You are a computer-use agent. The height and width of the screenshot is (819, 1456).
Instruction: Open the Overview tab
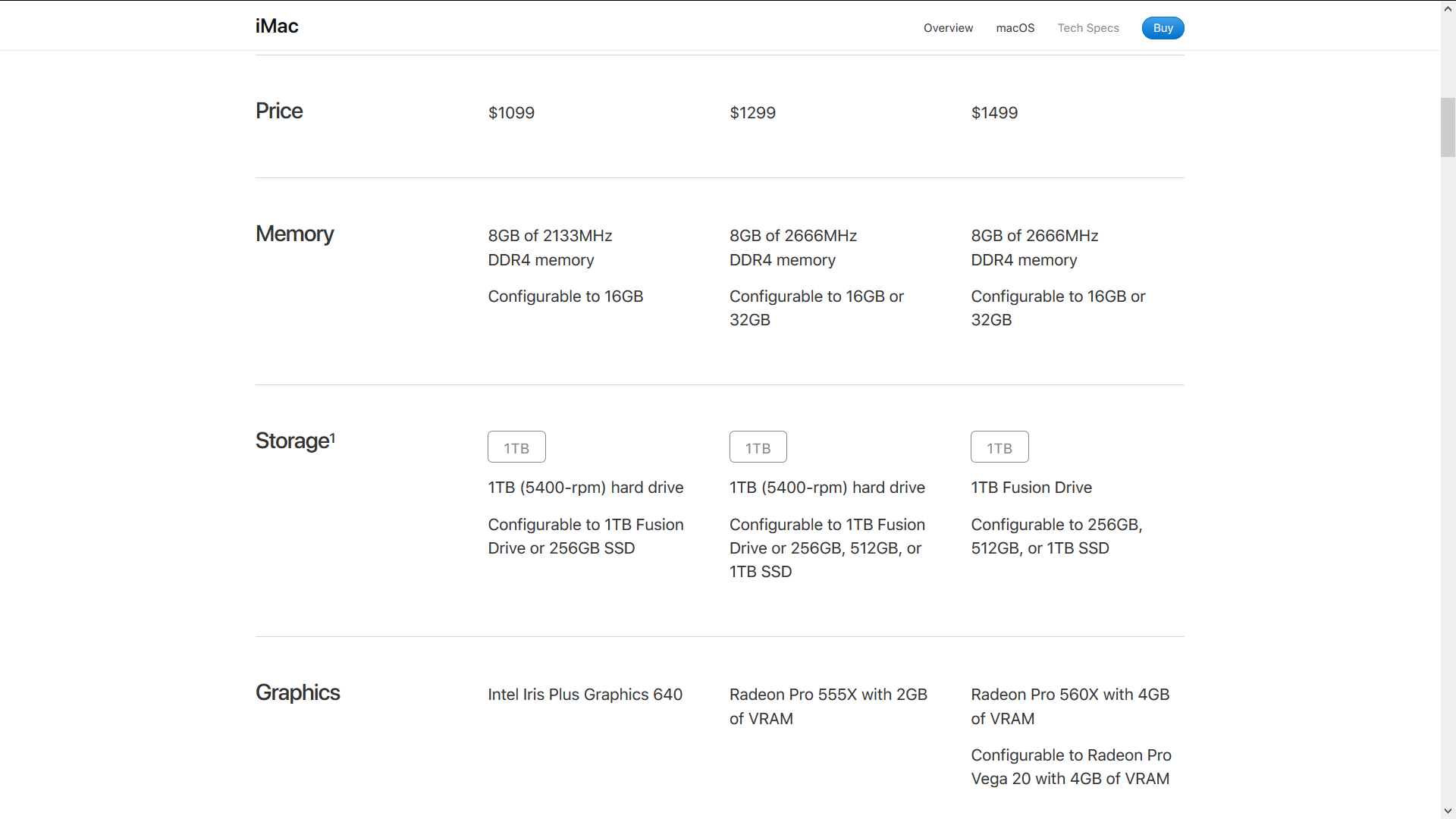tap(948, 28)
